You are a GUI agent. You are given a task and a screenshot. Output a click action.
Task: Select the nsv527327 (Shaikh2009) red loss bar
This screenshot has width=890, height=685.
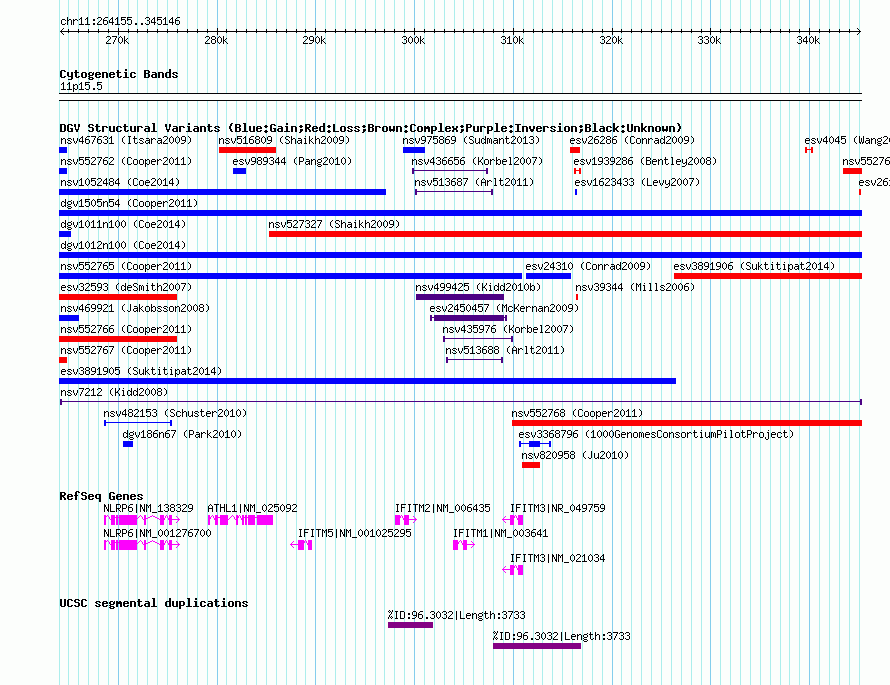point(565,234)
